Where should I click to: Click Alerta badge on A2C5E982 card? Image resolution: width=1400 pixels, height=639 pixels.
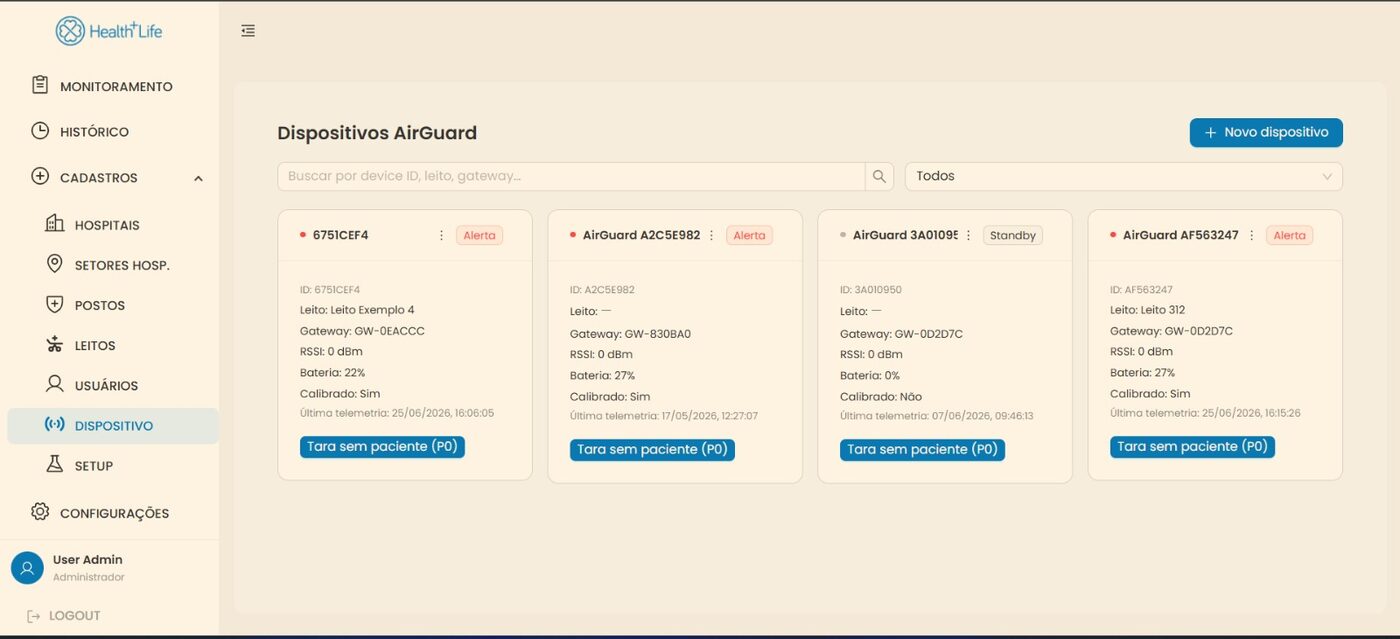(x=749, y=235)
